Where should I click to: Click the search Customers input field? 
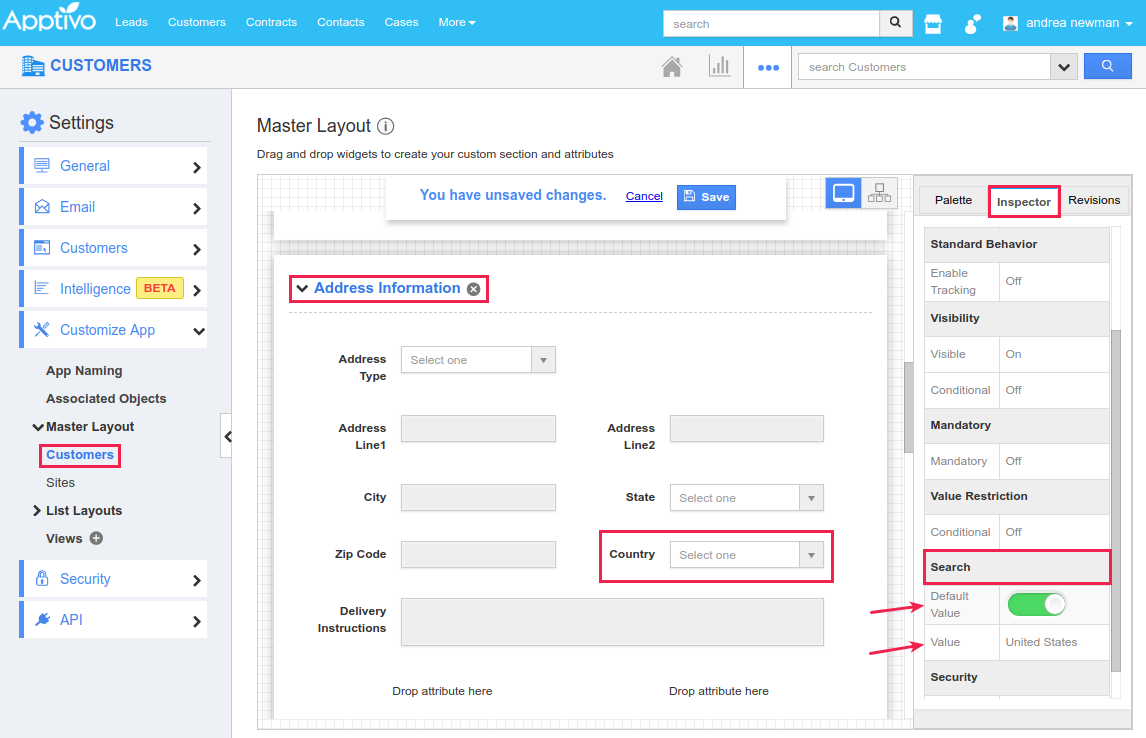coord(923,67)
